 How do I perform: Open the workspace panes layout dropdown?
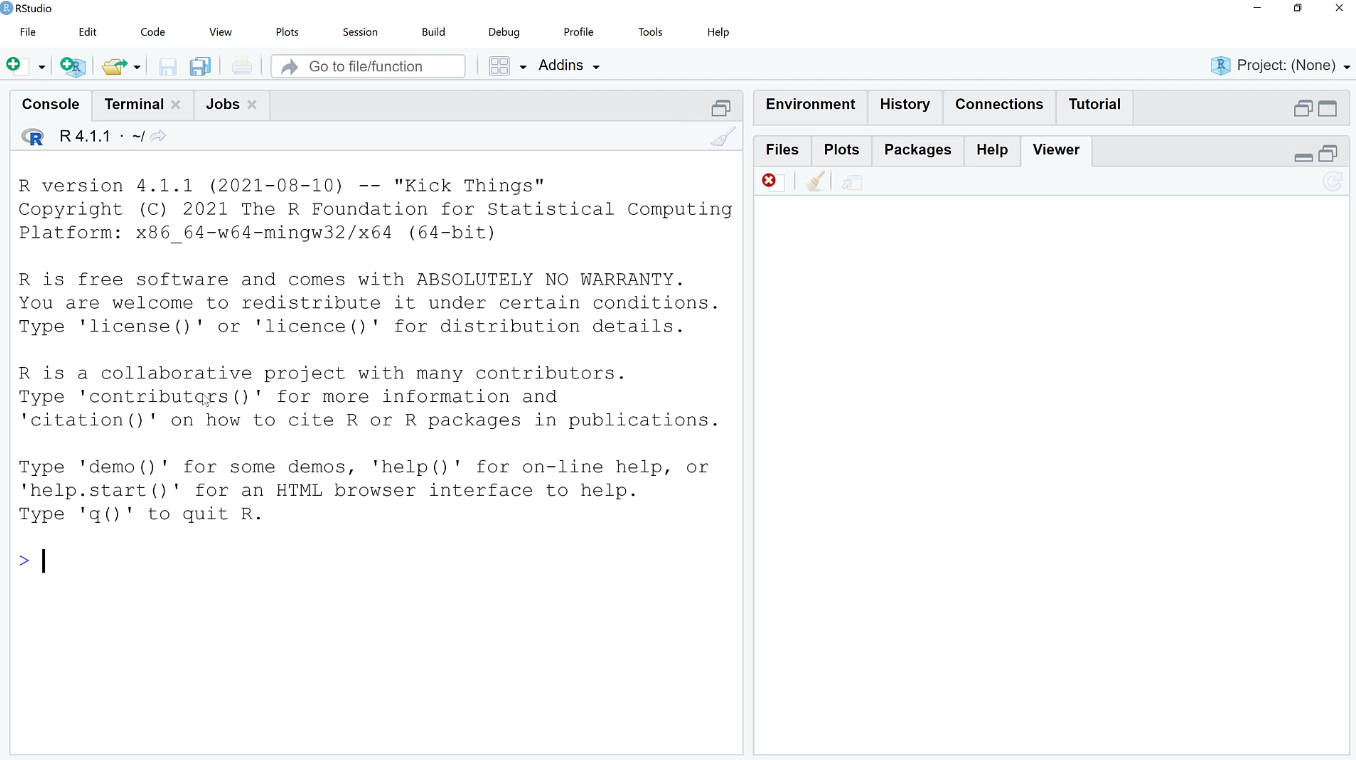point(507,66)
